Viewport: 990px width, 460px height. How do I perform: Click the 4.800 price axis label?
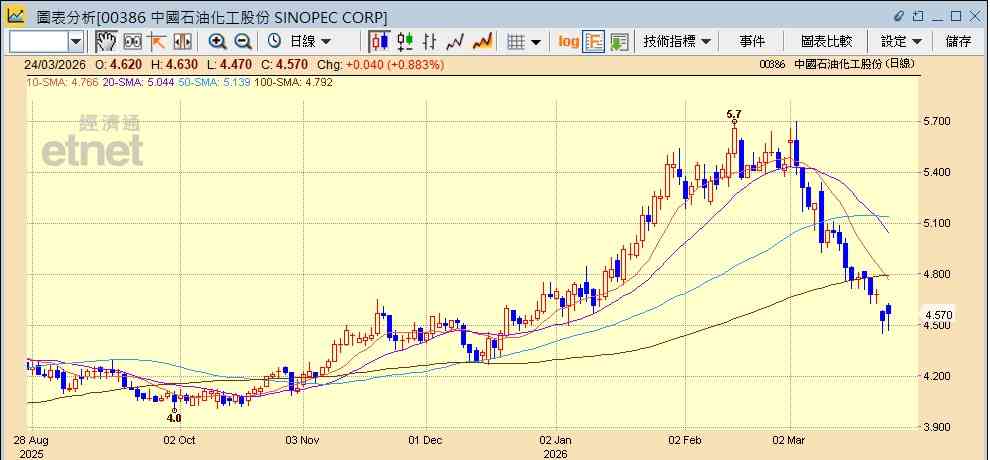pos(938,274)
